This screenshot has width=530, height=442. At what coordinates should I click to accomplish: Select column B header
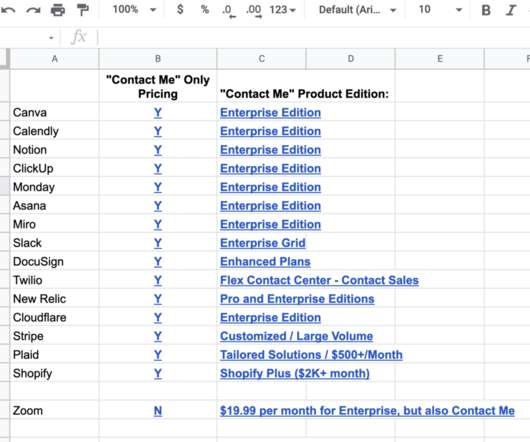tap(158, 59)
